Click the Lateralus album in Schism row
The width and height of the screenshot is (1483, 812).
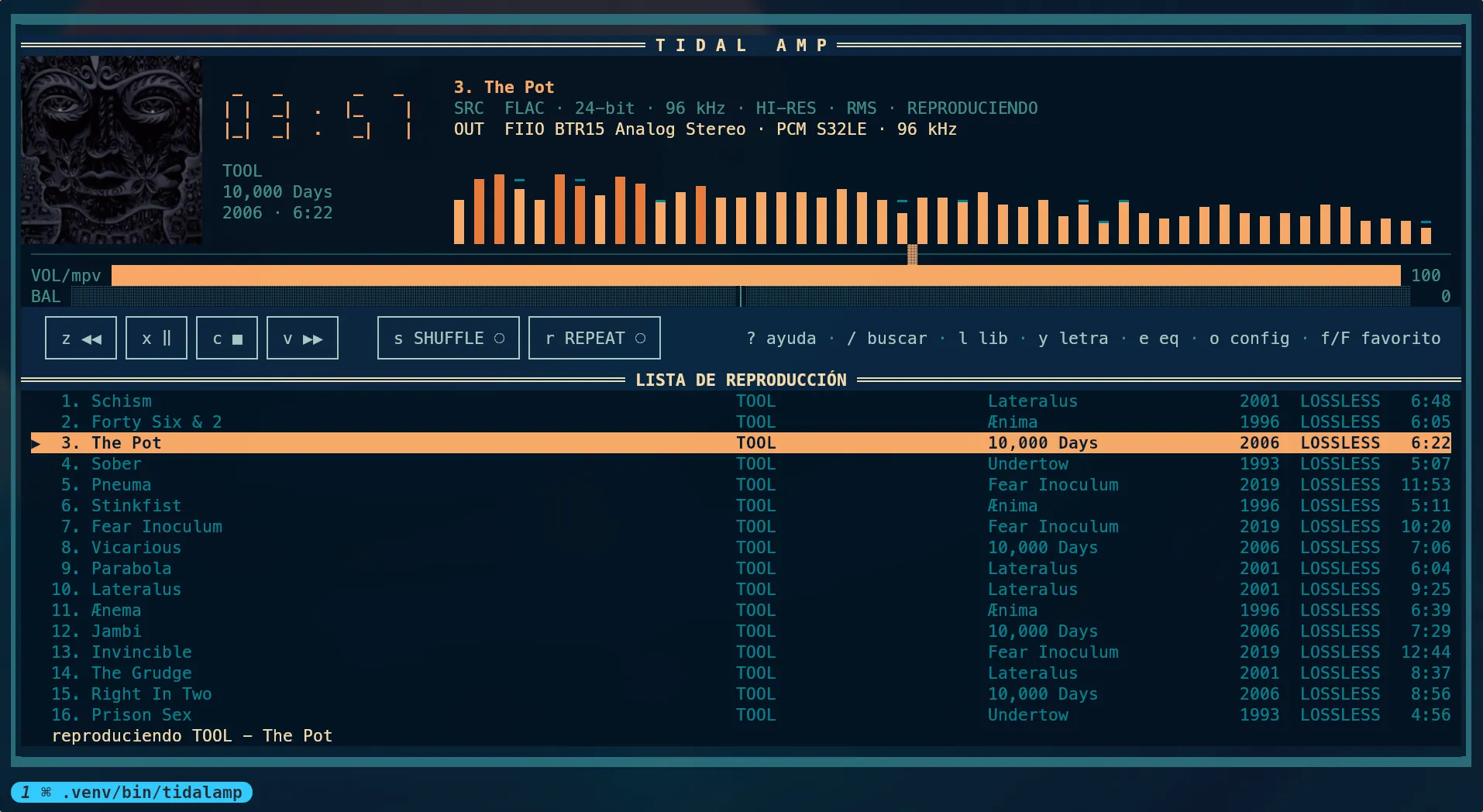click(1033, 401)
